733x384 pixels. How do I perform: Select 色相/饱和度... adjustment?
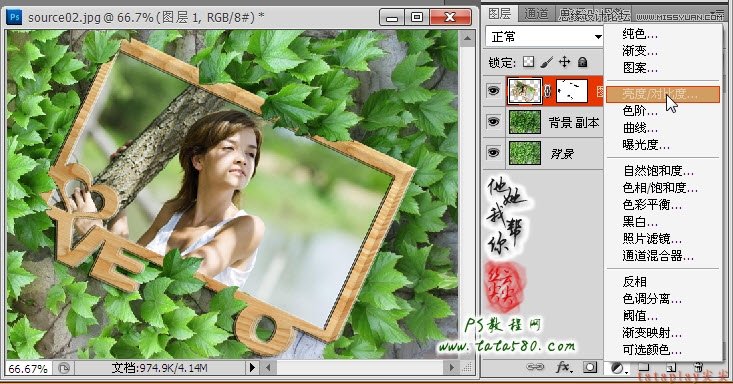[660, 188]
